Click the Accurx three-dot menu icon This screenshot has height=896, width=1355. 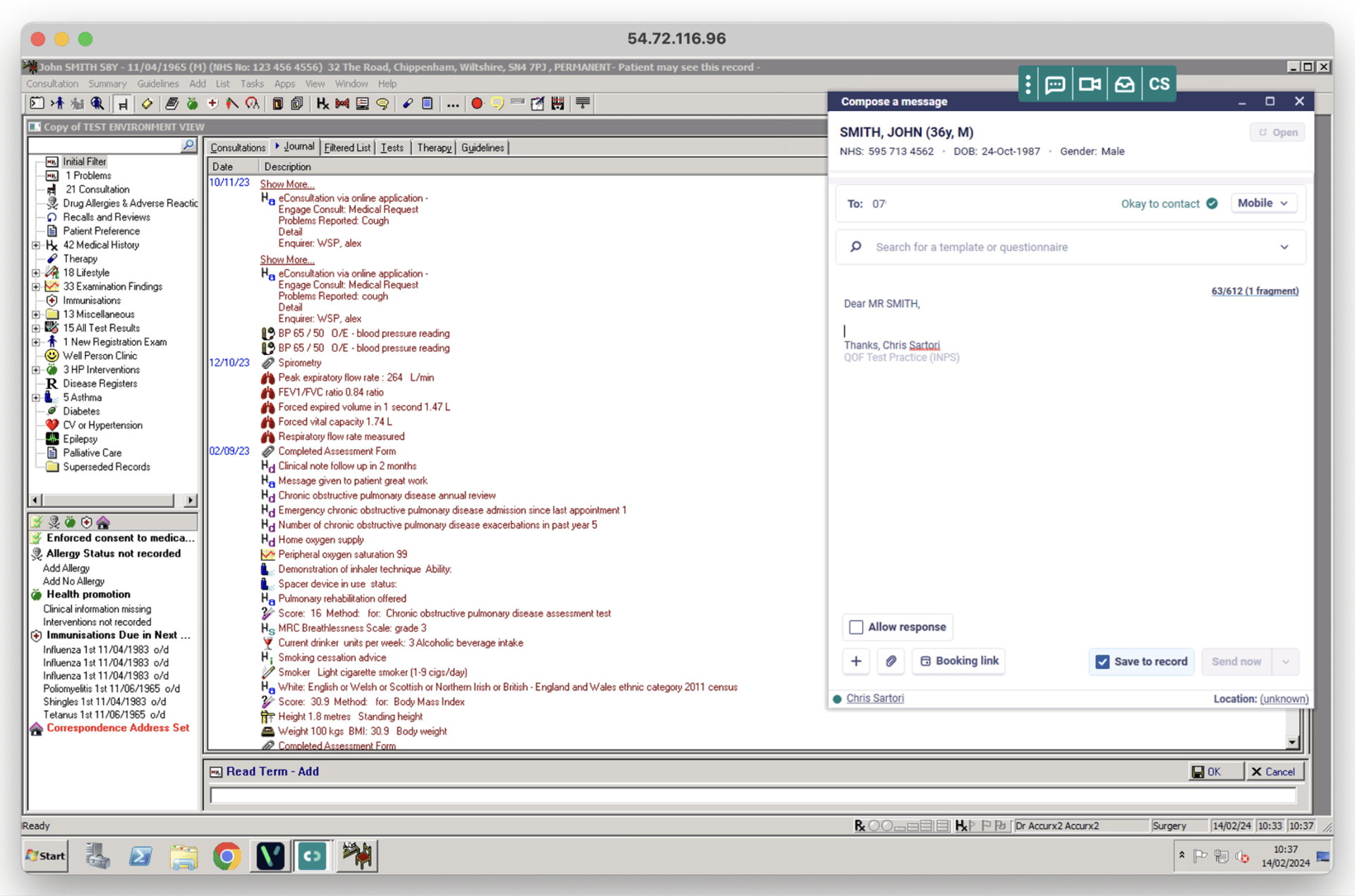[x=1028, y=85]
